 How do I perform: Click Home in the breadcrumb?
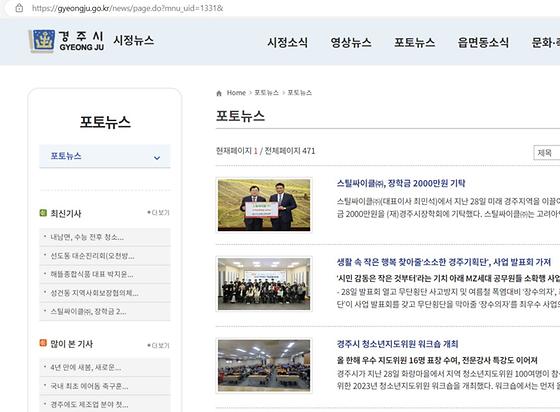[x=236, y=93]
